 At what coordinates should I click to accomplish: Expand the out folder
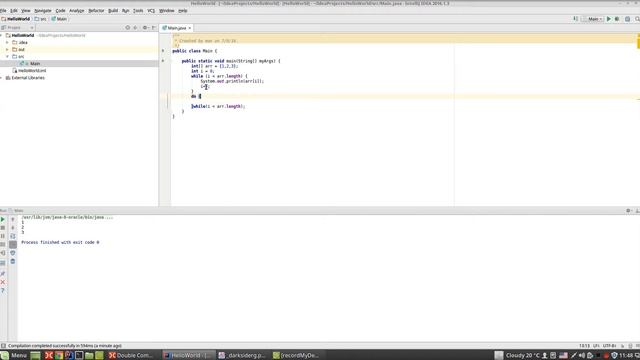(7, 49)
